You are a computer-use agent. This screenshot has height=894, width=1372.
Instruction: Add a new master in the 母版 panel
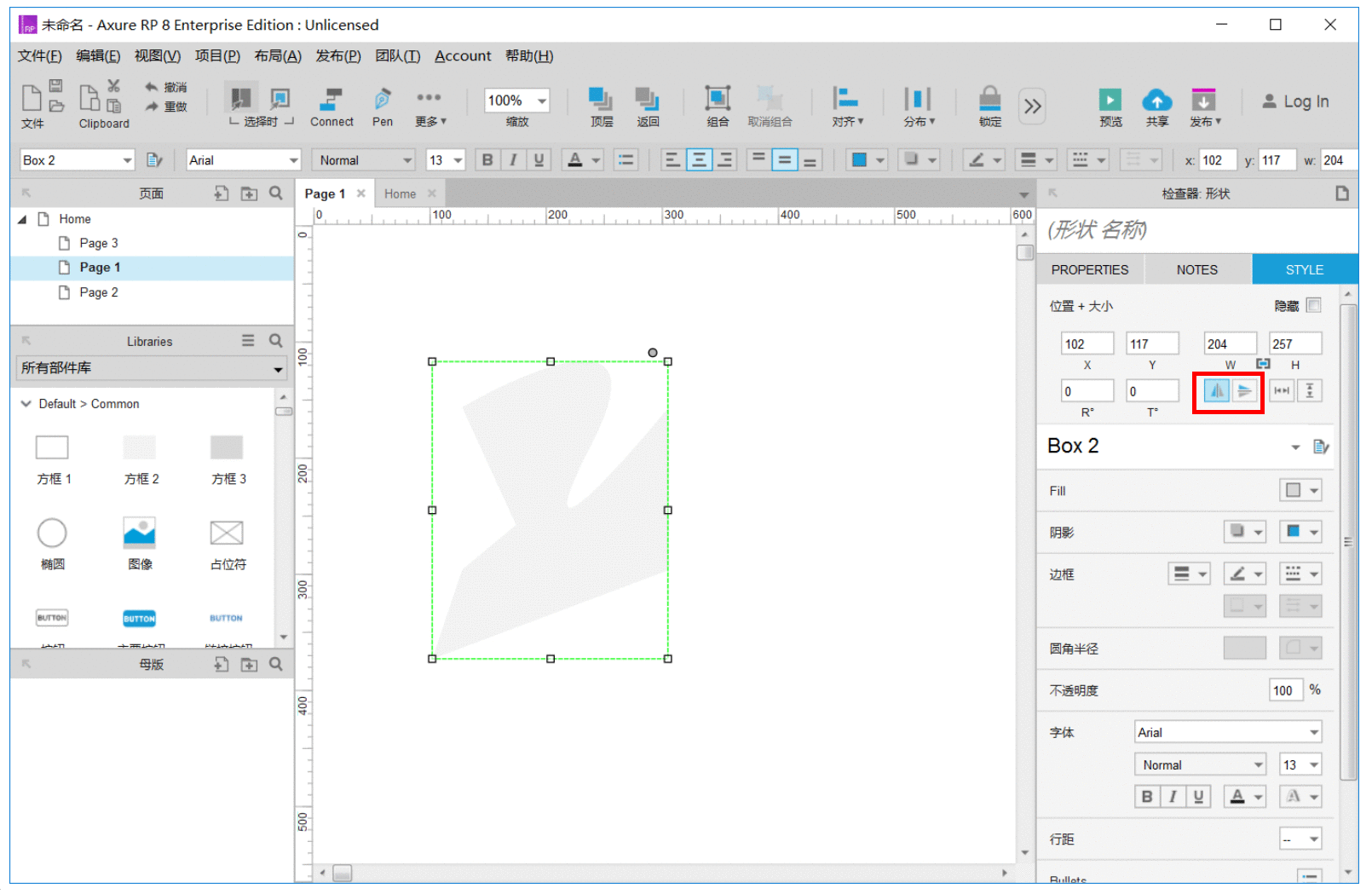pyautogui.click(x=222, y=664)
